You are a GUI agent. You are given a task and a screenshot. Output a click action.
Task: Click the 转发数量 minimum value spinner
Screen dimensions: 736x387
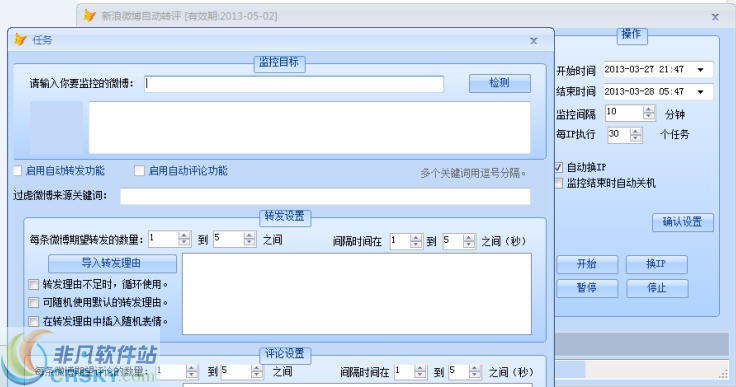click(x=169, y=239)
